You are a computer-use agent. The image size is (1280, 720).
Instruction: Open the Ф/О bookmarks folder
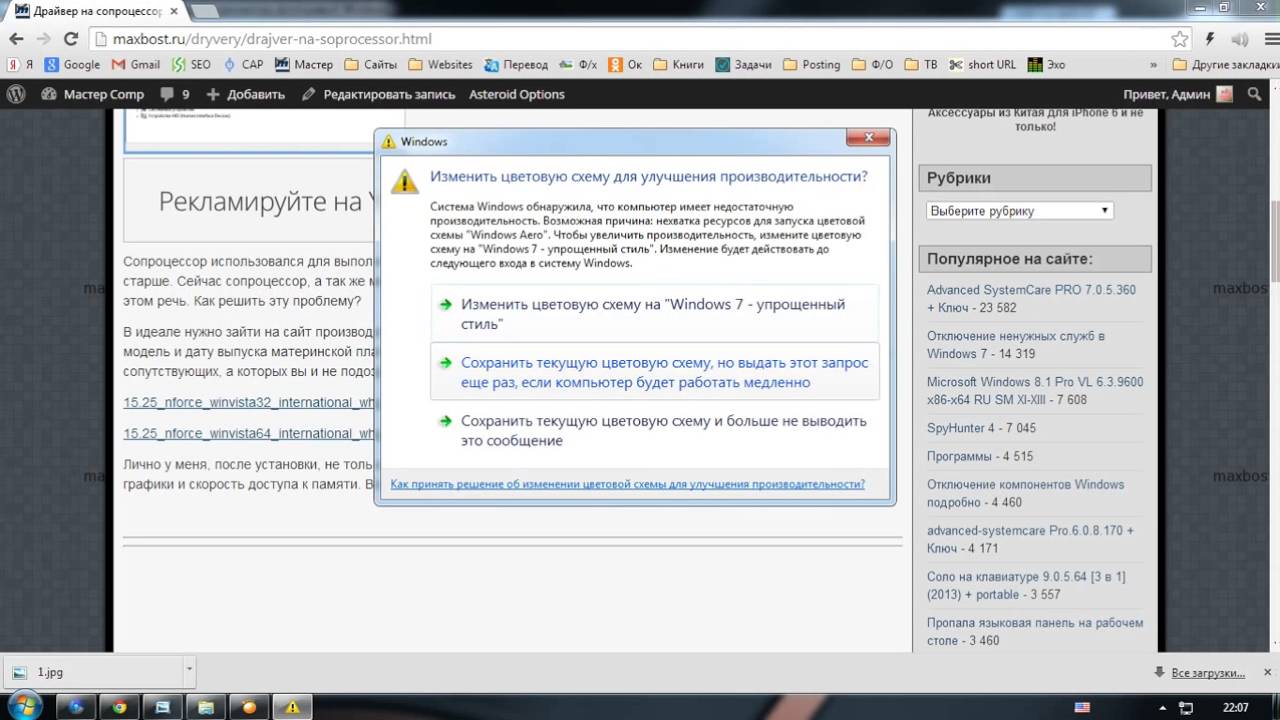point(872,64)
